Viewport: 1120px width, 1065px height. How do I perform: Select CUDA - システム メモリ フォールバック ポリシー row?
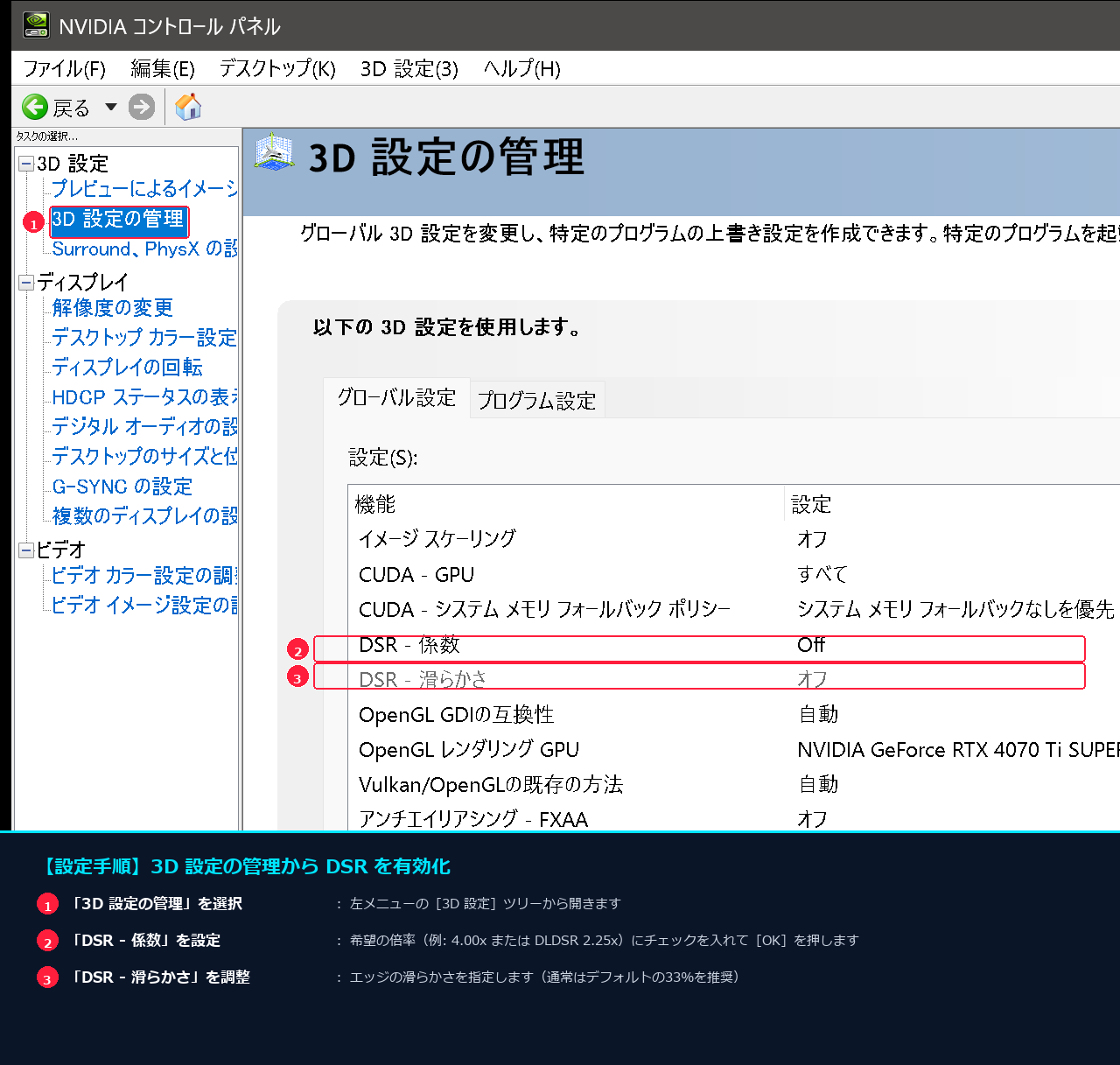734,609
